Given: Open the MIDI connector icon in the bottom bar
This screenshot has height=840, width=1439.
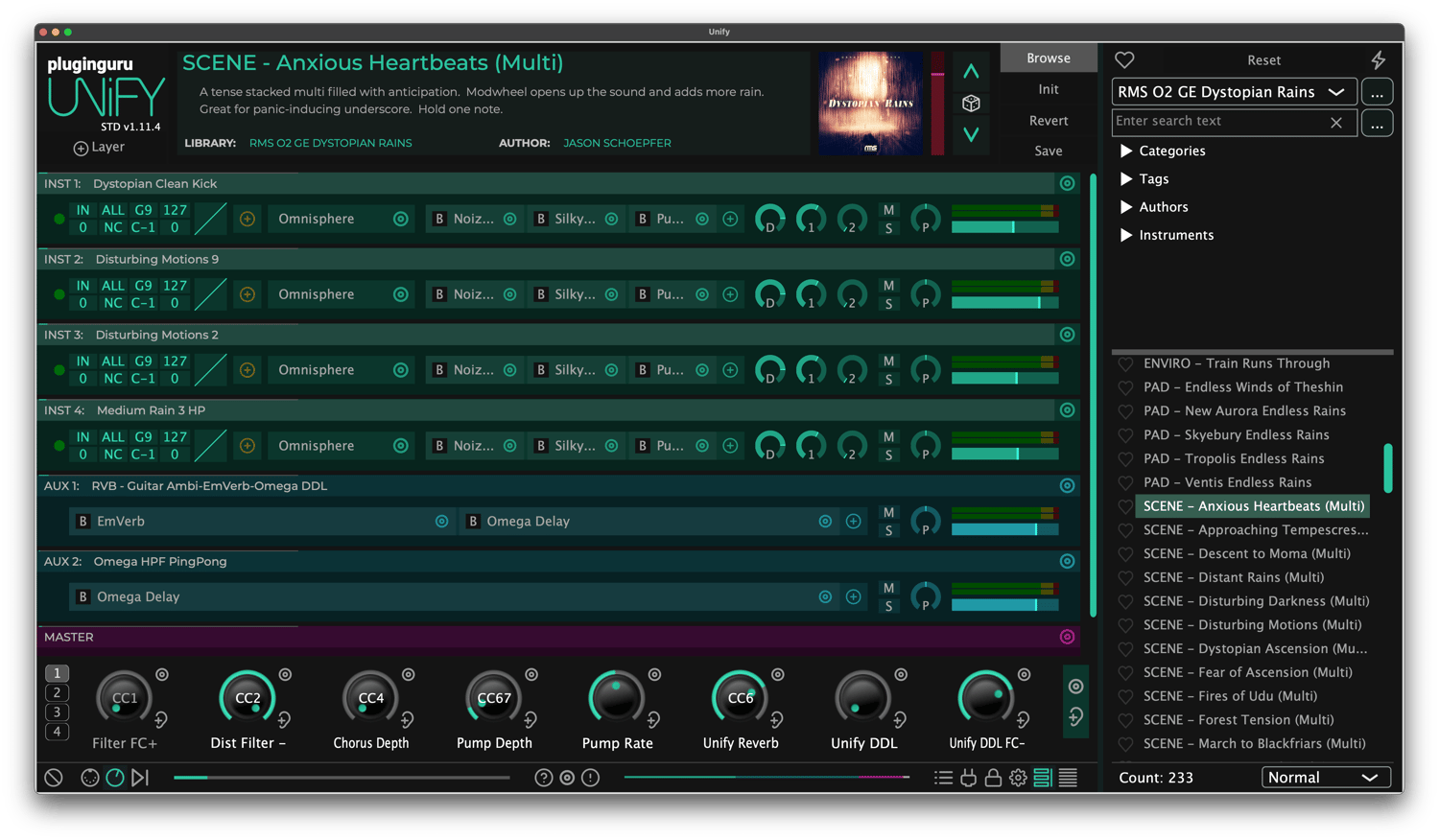Looking at the screenshot, I should tap(89, 778).
